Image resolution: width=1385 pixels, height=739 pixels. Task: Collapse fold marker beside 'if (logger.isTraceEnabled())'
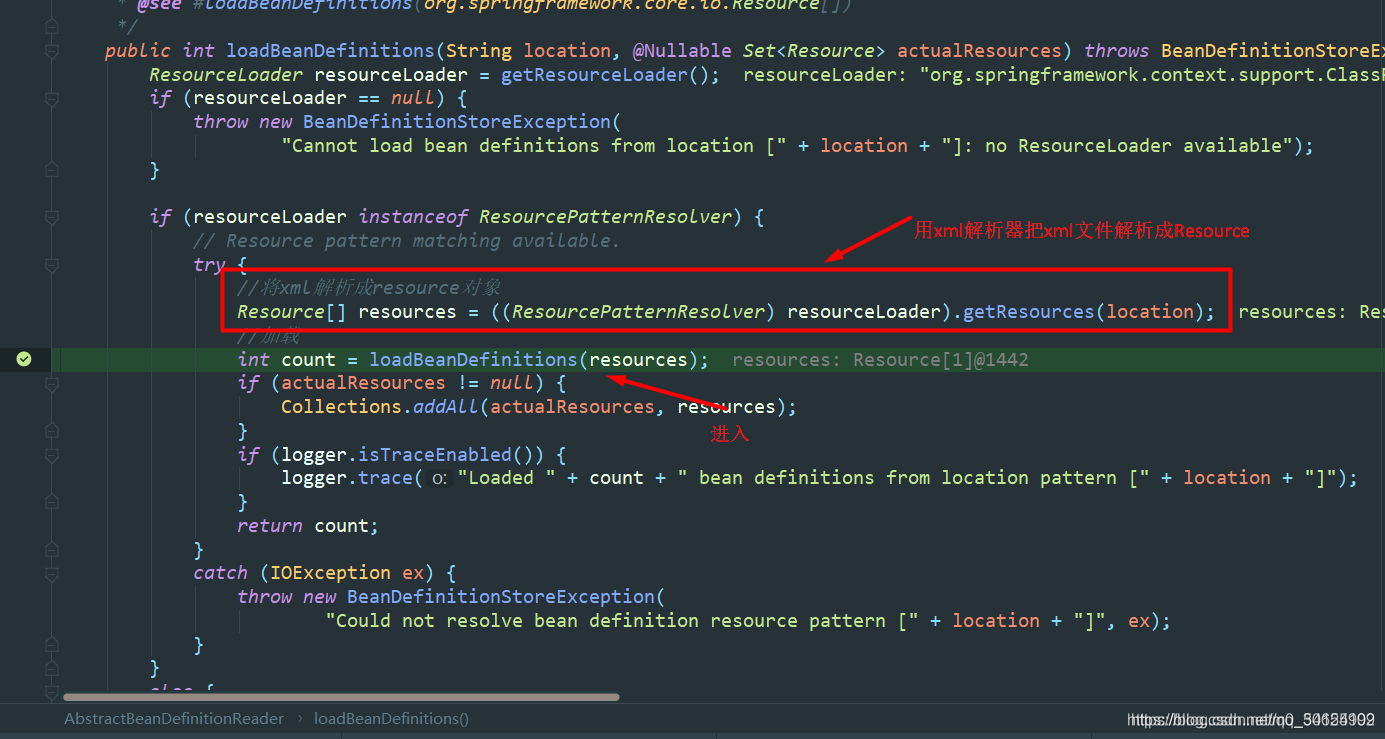pos(51,454)
